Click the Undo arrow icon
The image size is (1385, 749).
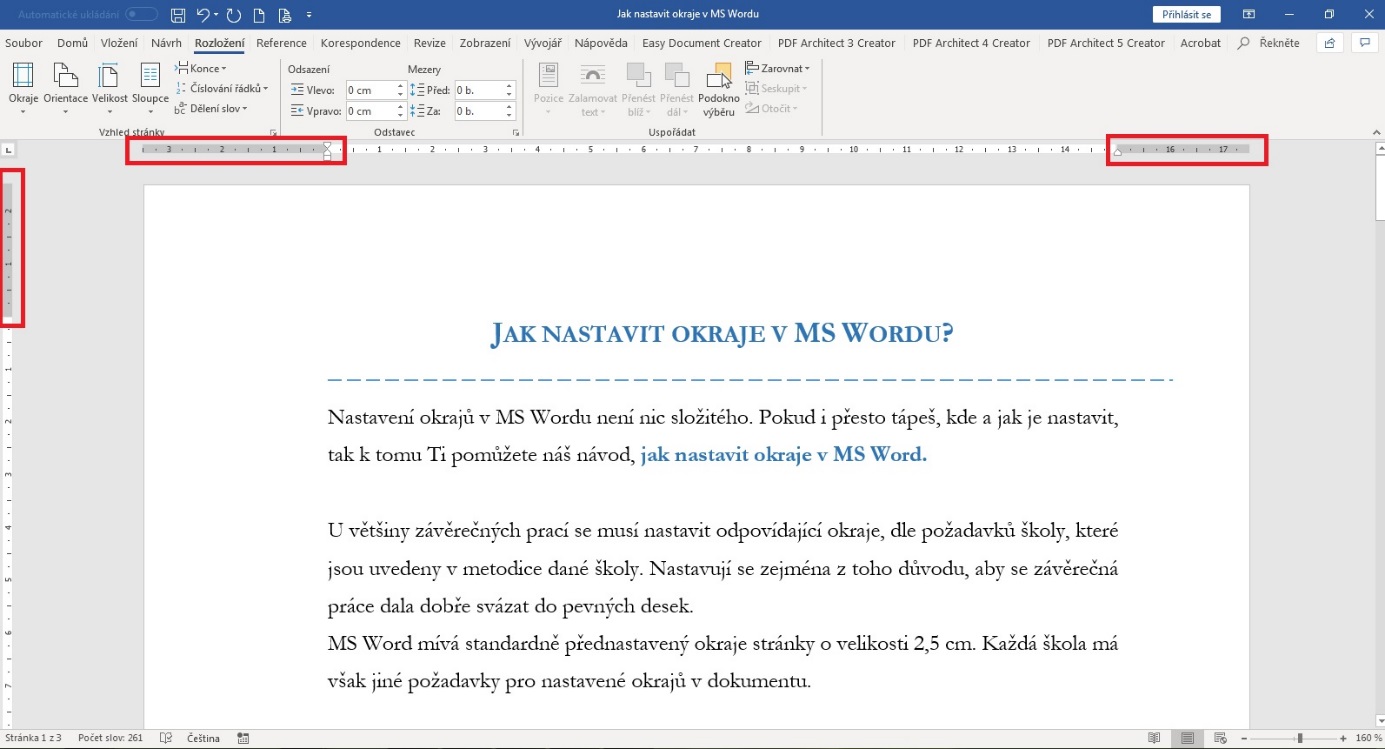click(203, 15)
